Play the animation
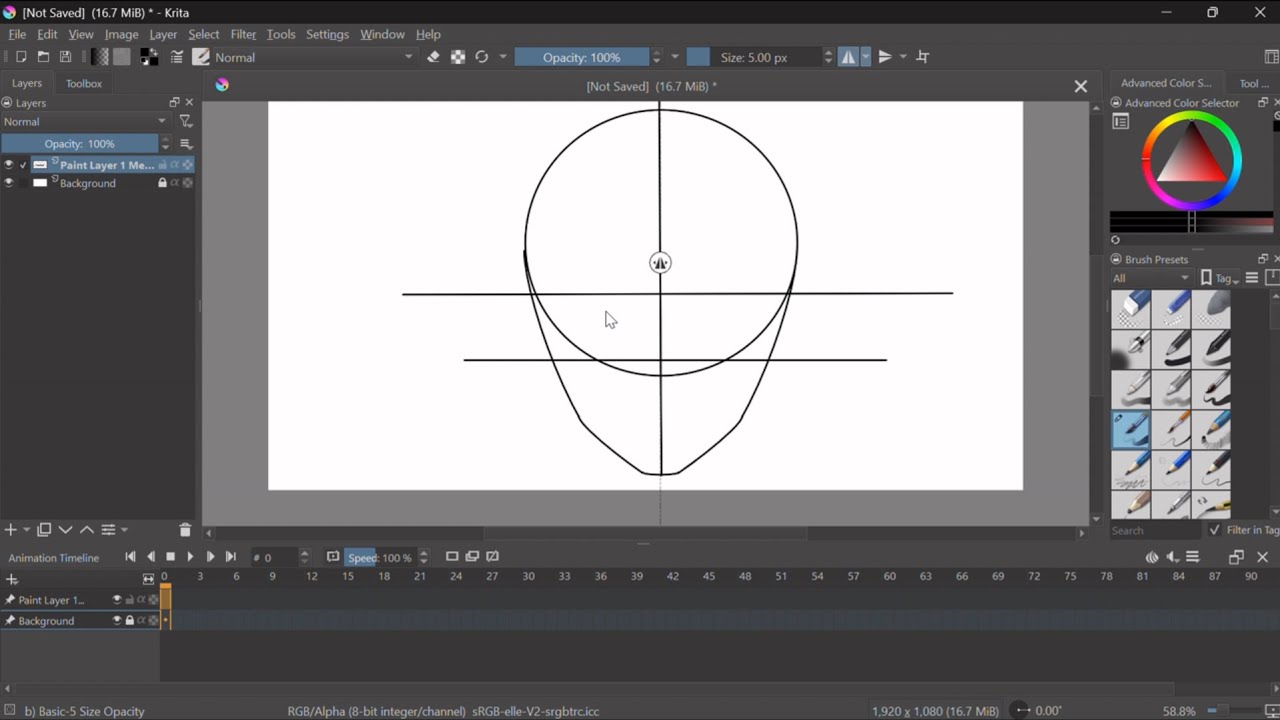This screenshot has width=1280, height=720. [190, 557]
